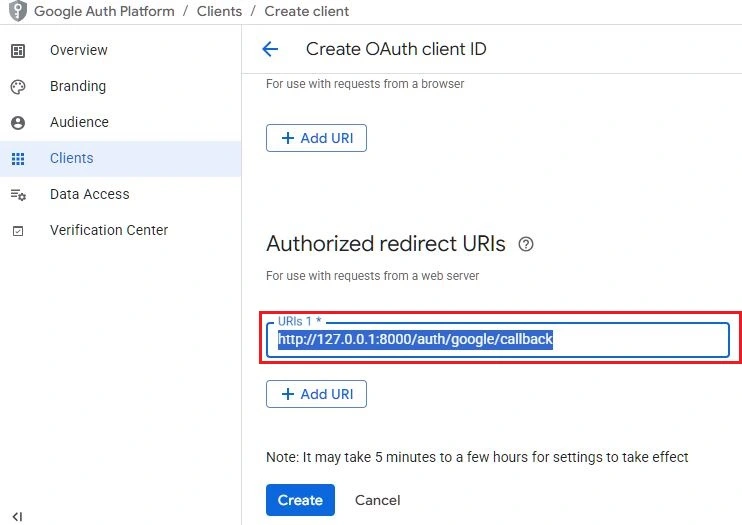The image size is (742, 525).
Task: Click the Data Access settings-list icon
Action: (x=18, y=195)
